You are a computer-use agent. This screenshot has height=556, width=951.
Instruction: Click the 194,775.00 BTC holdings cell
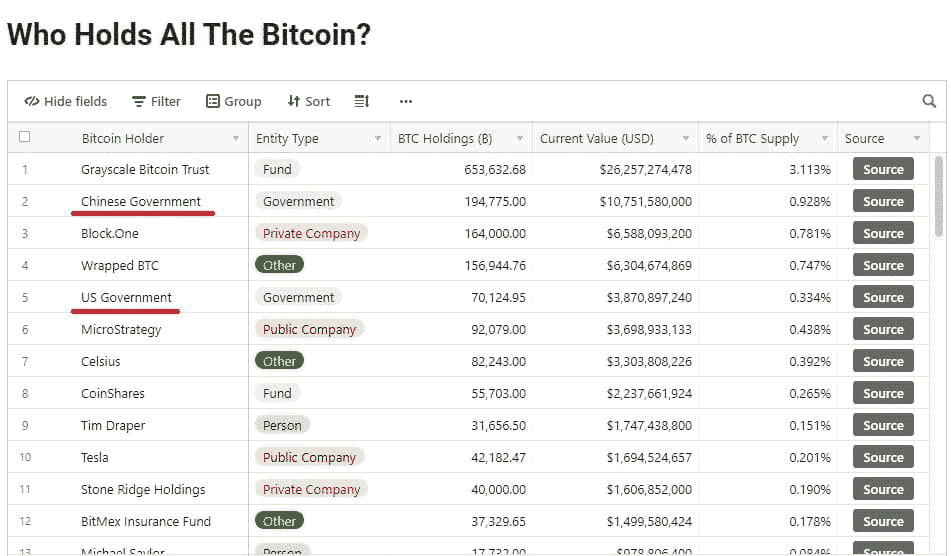coord(462,201)
